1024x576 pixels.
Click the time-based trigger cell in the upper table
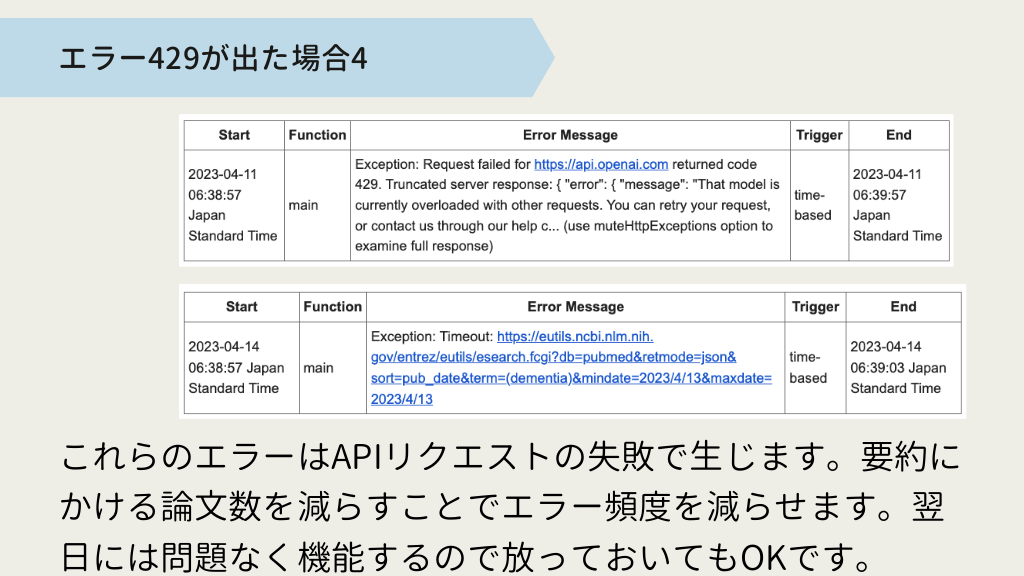point(813,205)
